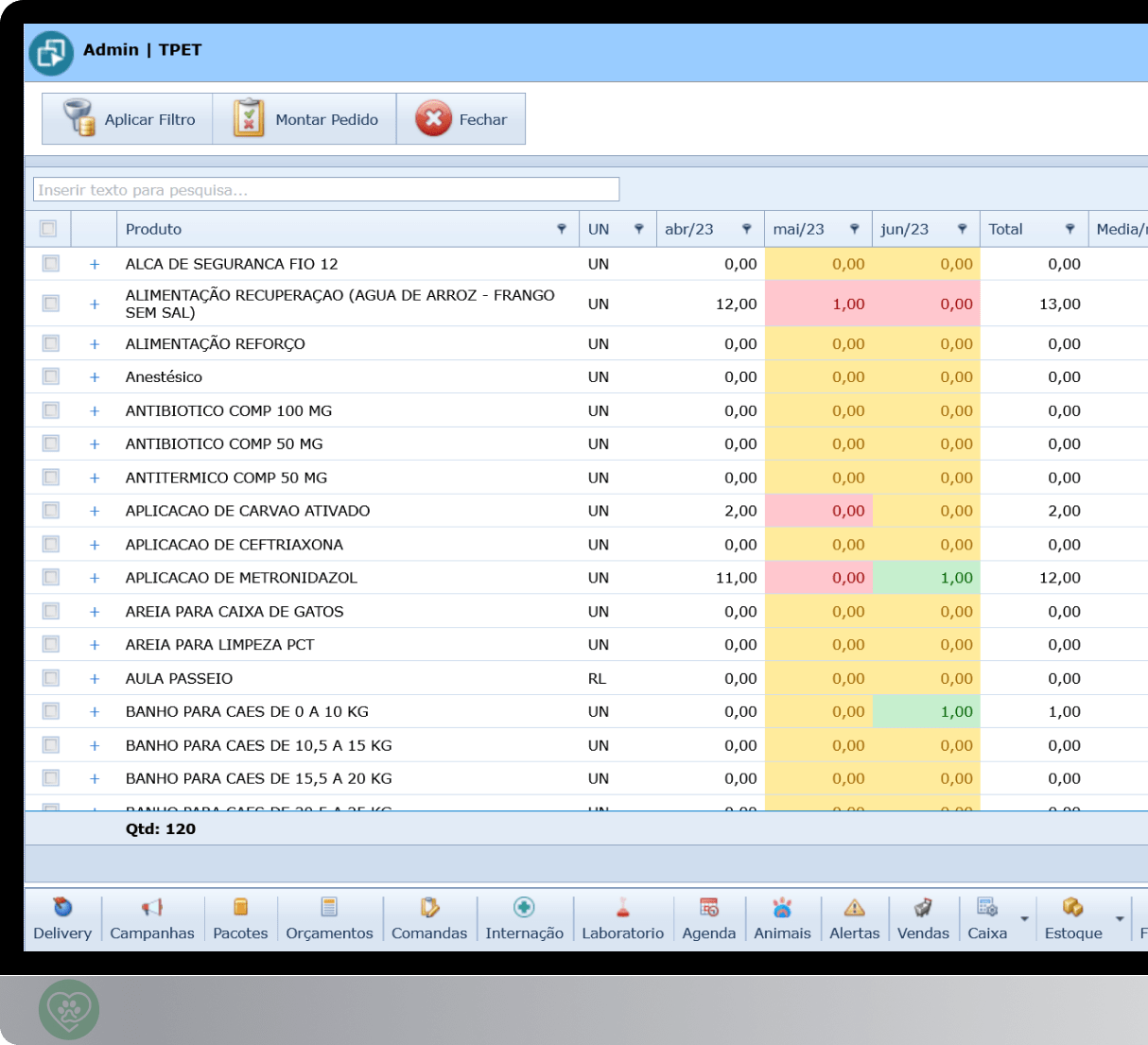
Task: Open the Agenda calendar icon
Action: click(708, 908)
